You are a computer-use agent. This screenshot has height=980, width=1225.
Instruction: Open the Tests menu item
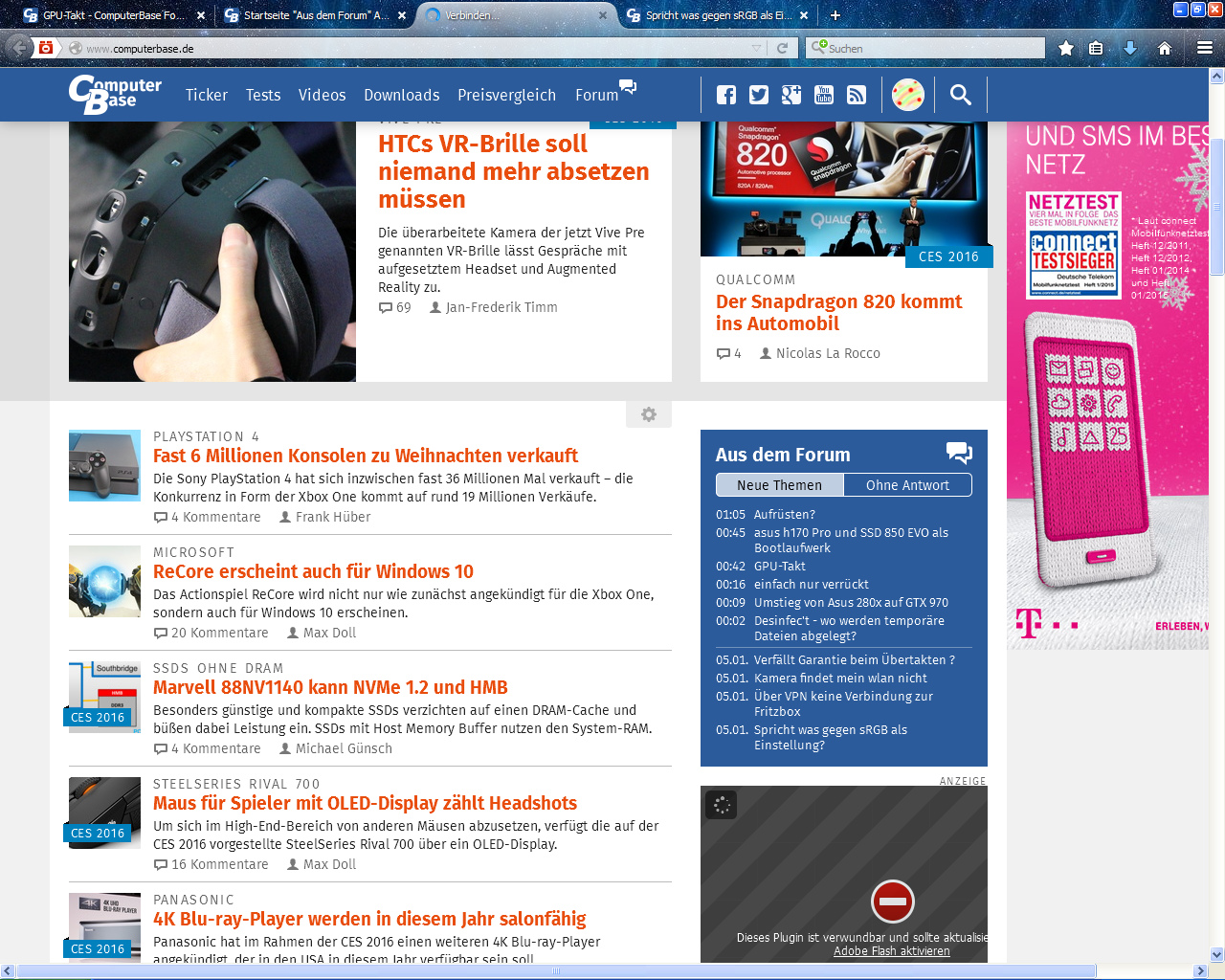263,95
